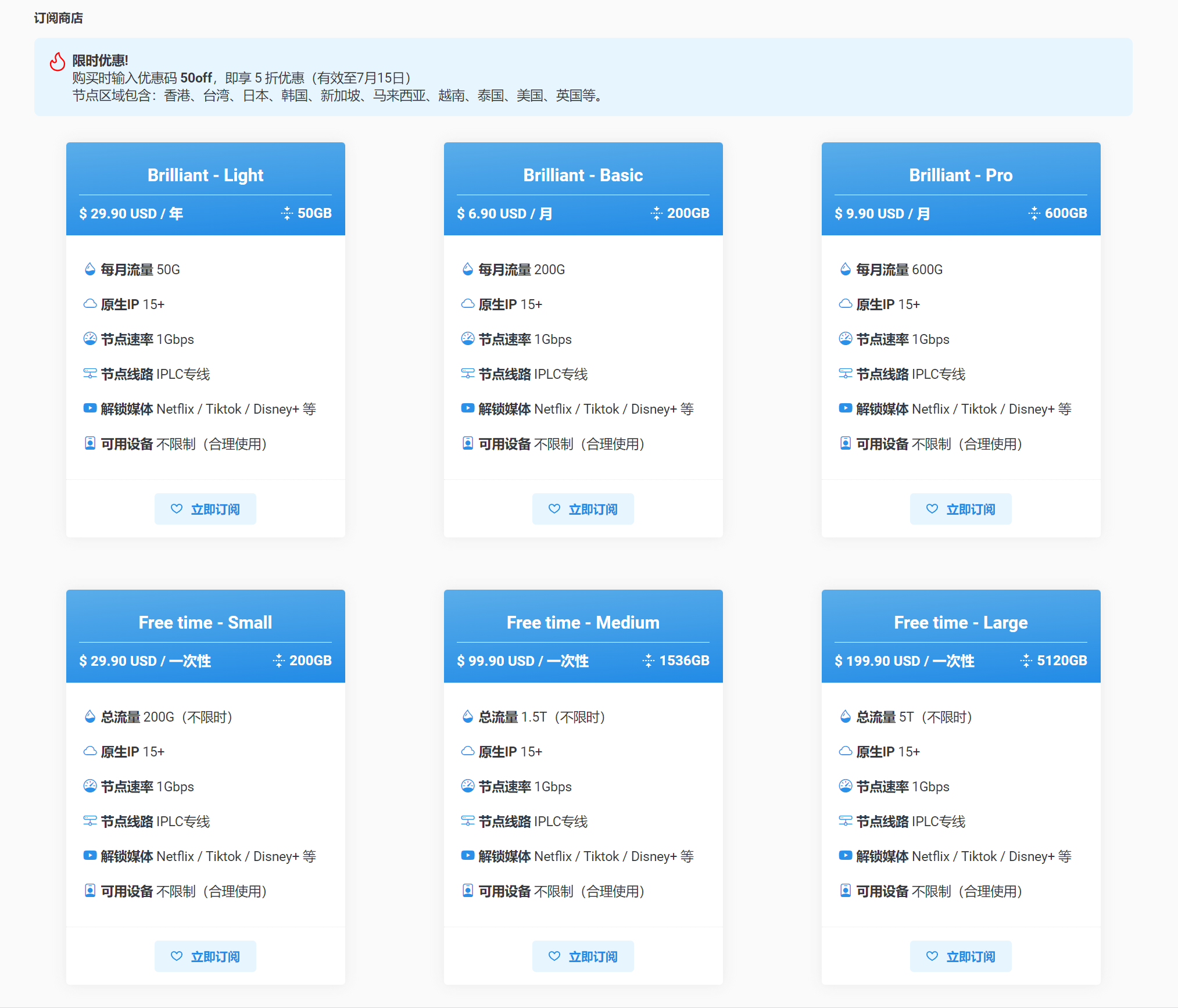Image resolution: width=1178 pixels, height=1008 pixels.
Task: Subscribe to the Brilliant - Light plan
Action: [205, 509]
